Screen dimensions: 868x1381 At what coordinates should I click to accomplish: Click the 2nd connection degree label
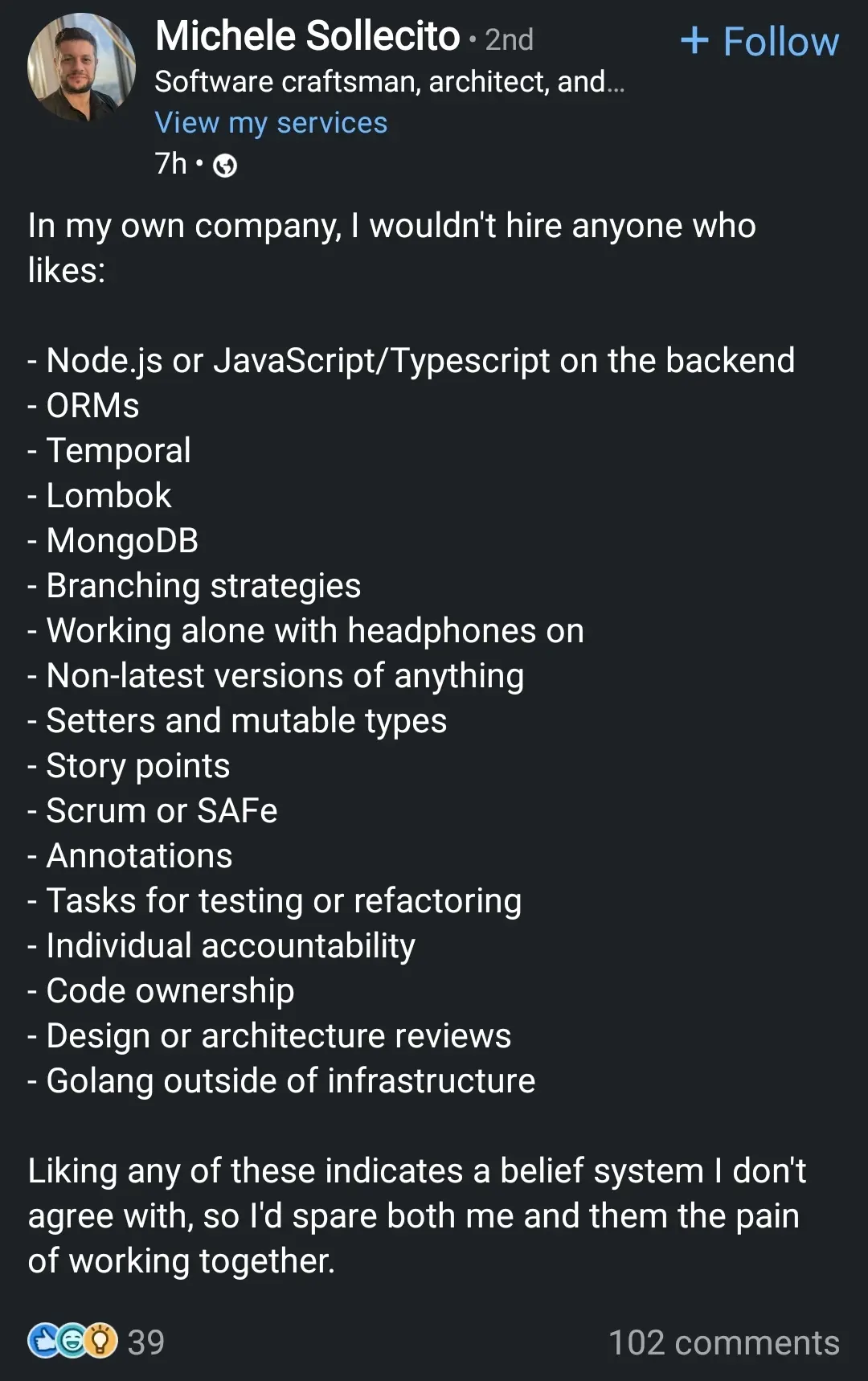509,39
